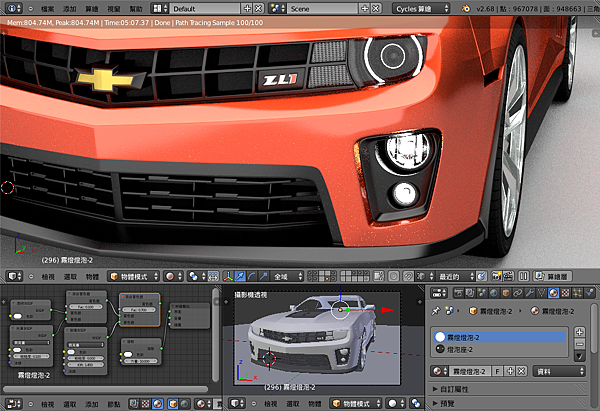
Task: Open the 檢視 menu in main 3D viewport header
Action: pos(48,276)
